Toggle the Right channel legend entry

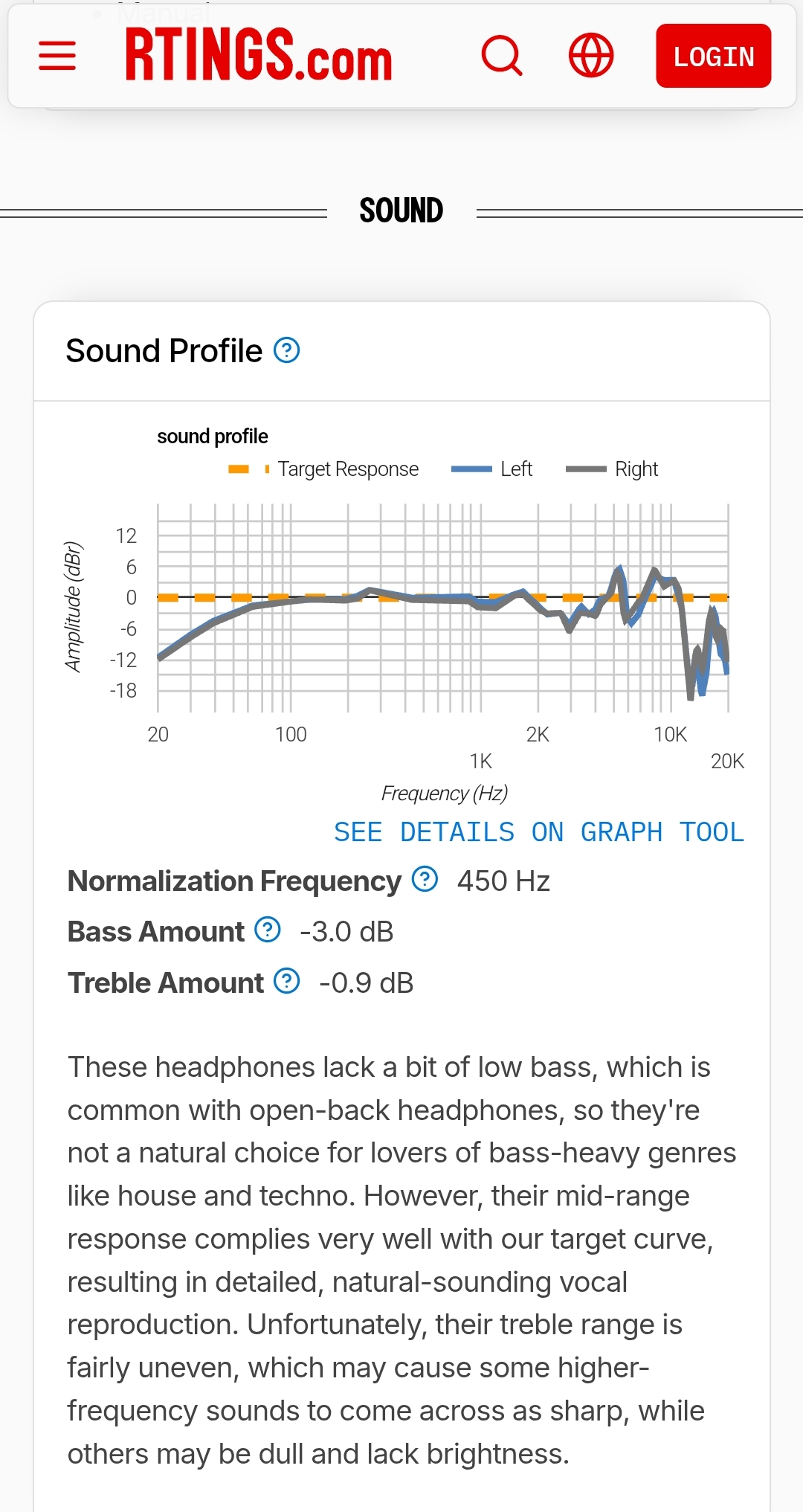click(x=636, y=469)
